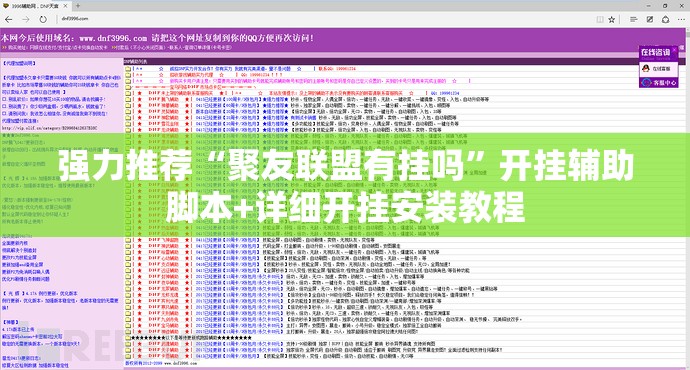Click the browser forward arrow

coord(26,19)
